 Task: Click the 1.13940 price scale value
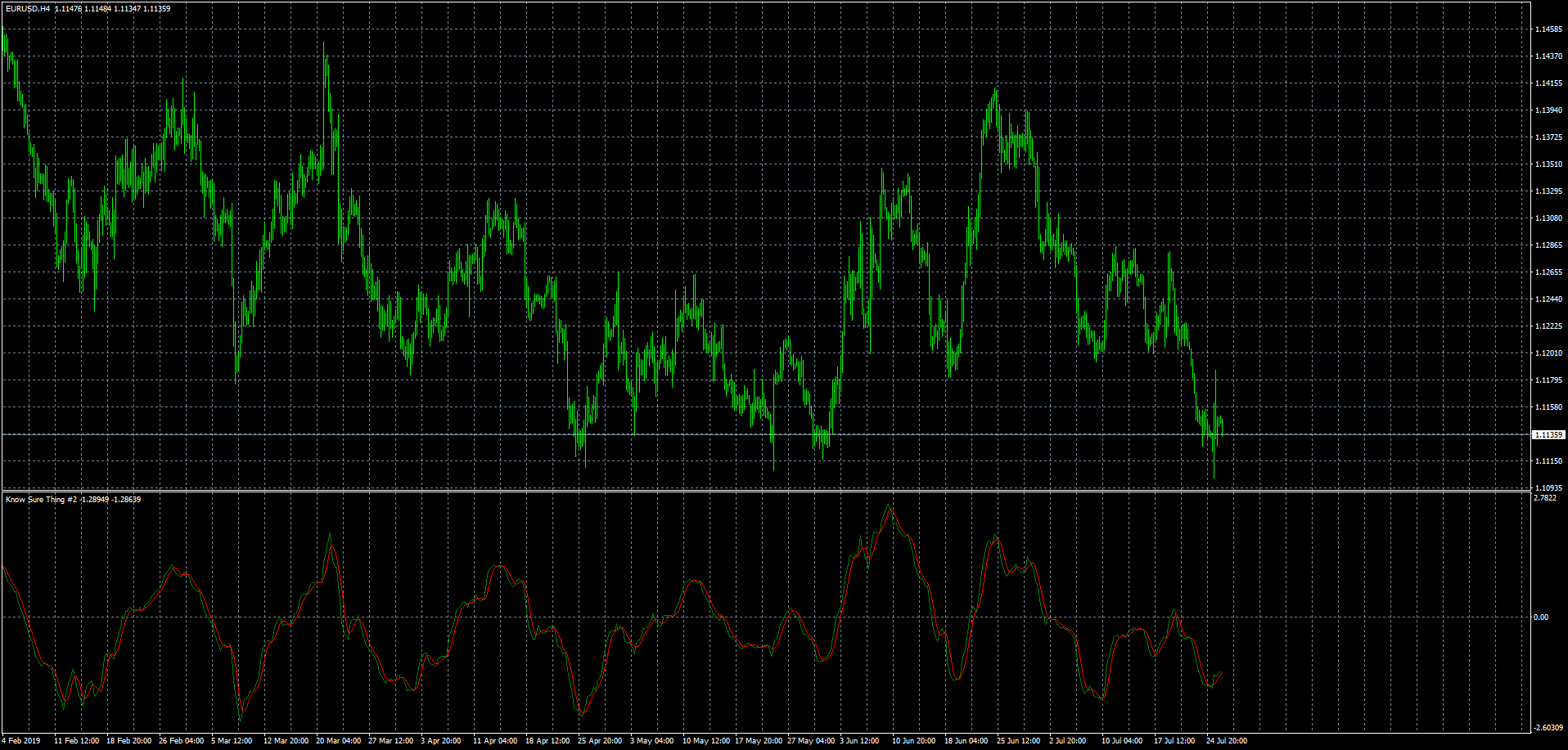point(1548,110)
